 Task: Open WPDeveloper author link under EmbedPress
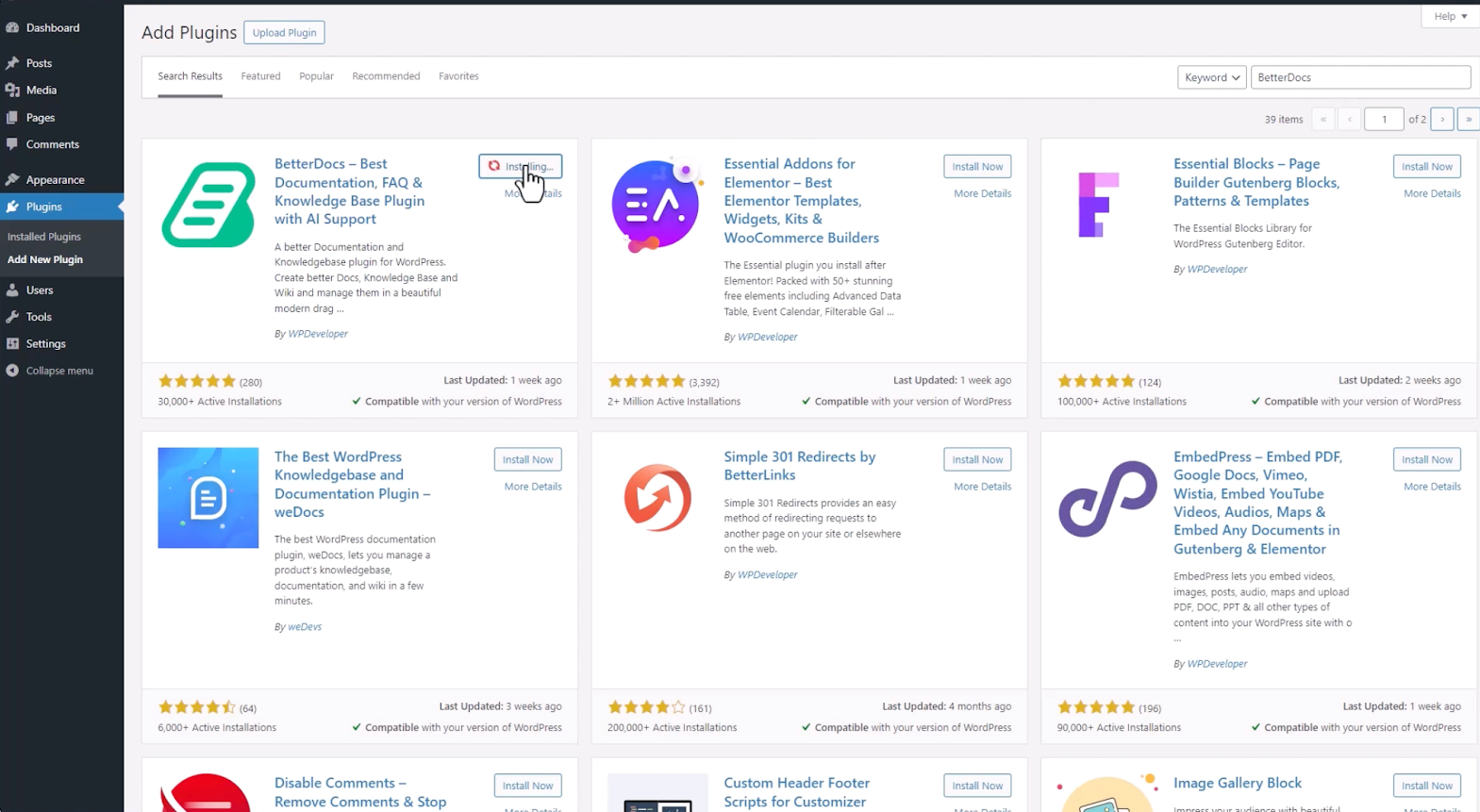click(x=1217, y=664)
